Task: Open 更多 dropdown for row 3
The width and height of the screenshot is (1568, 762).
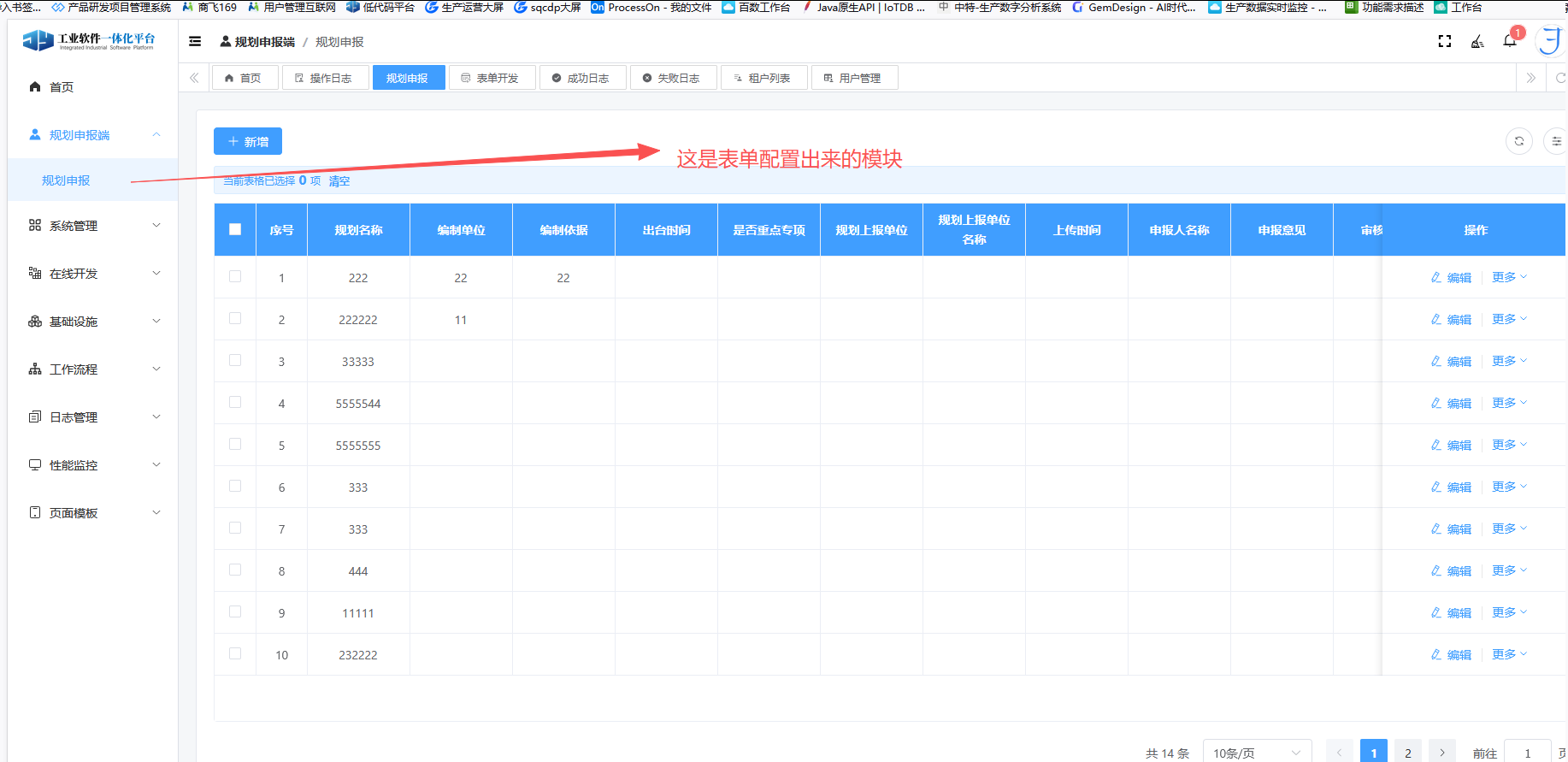Action: pos(1508,361)
